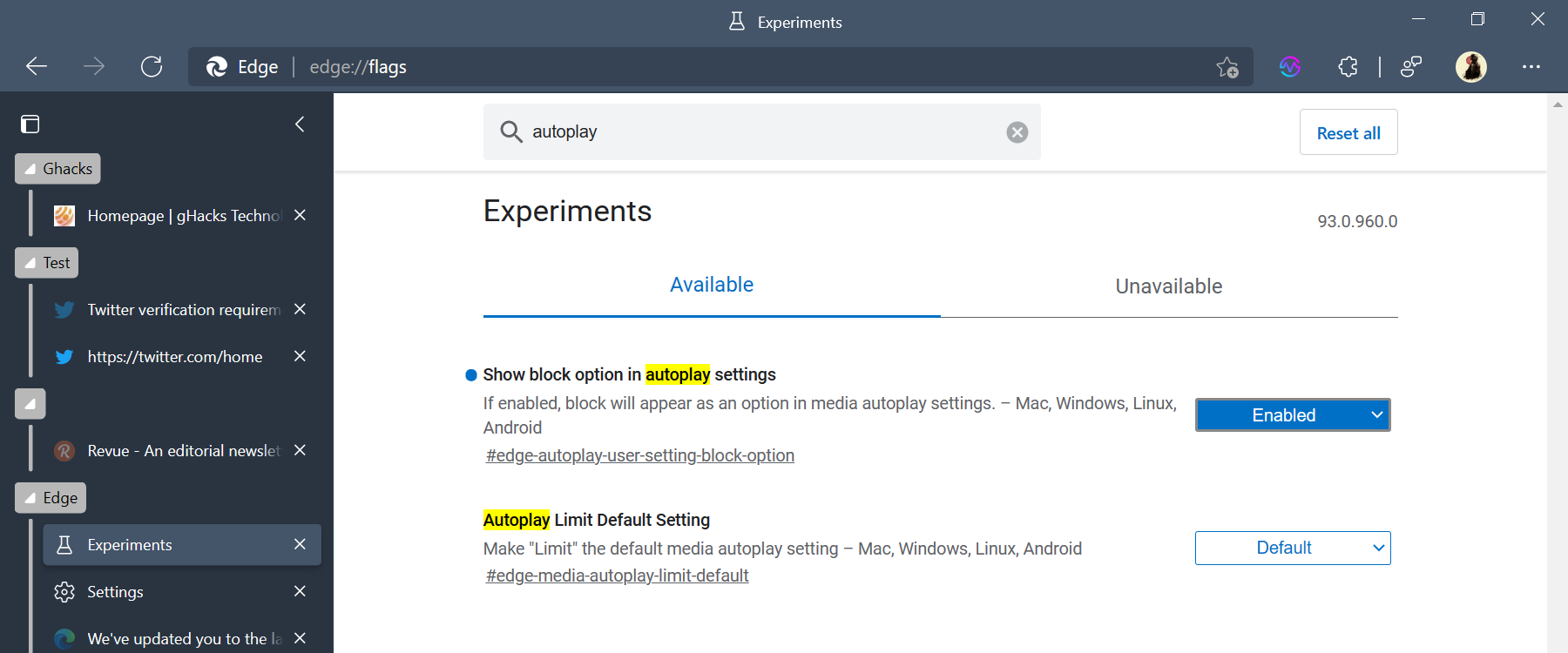This screenshot has height=653, width=1568.
Task: Open the Settings and more ellipsis menu
Action: coord(1531,67)
